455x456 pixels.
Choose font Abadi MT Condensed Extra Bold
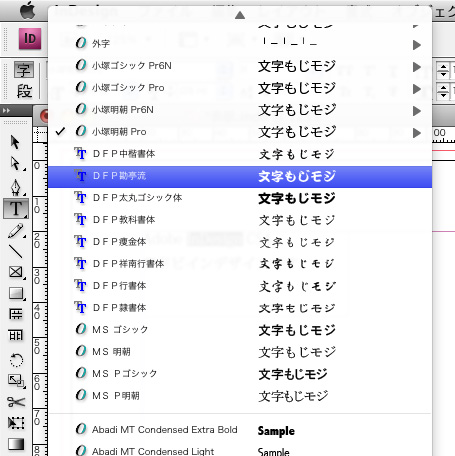(x=240, y=430)
